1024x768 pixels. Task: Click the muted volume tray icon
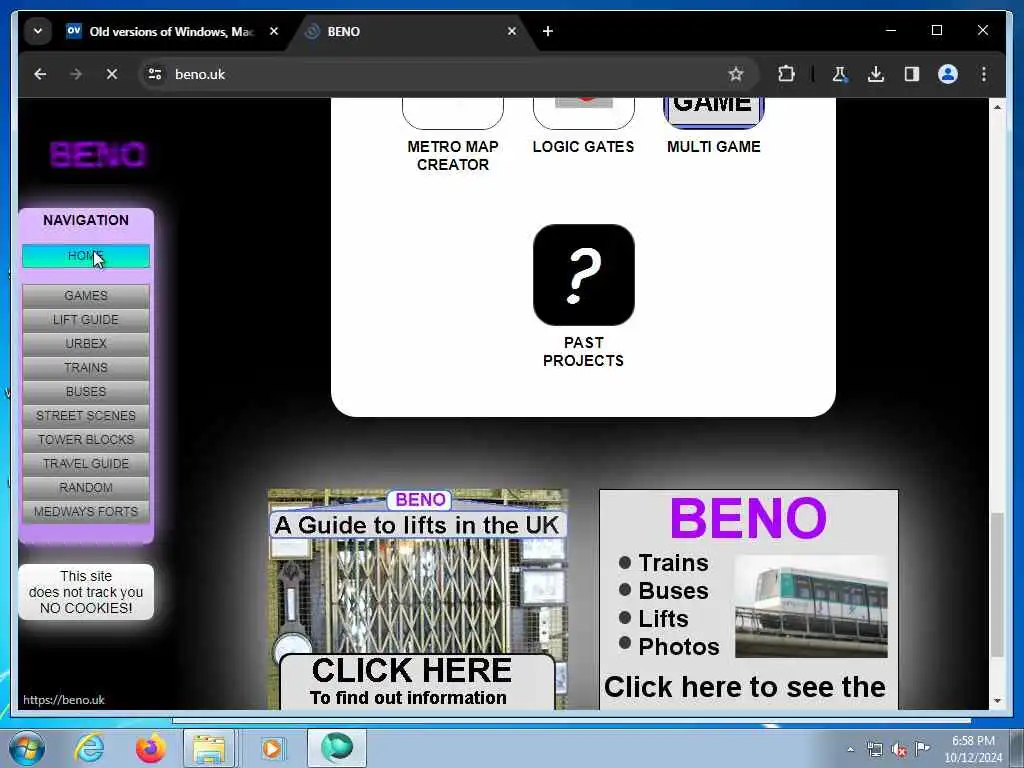point(899,750)
